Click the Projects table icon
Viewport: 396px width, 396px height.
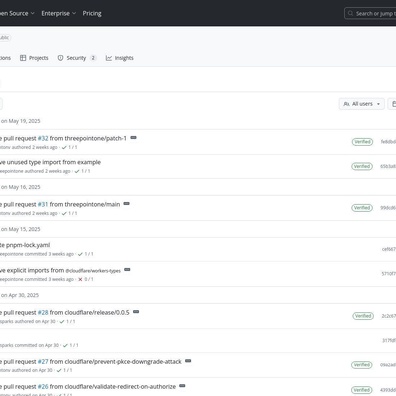pos(23,58)
